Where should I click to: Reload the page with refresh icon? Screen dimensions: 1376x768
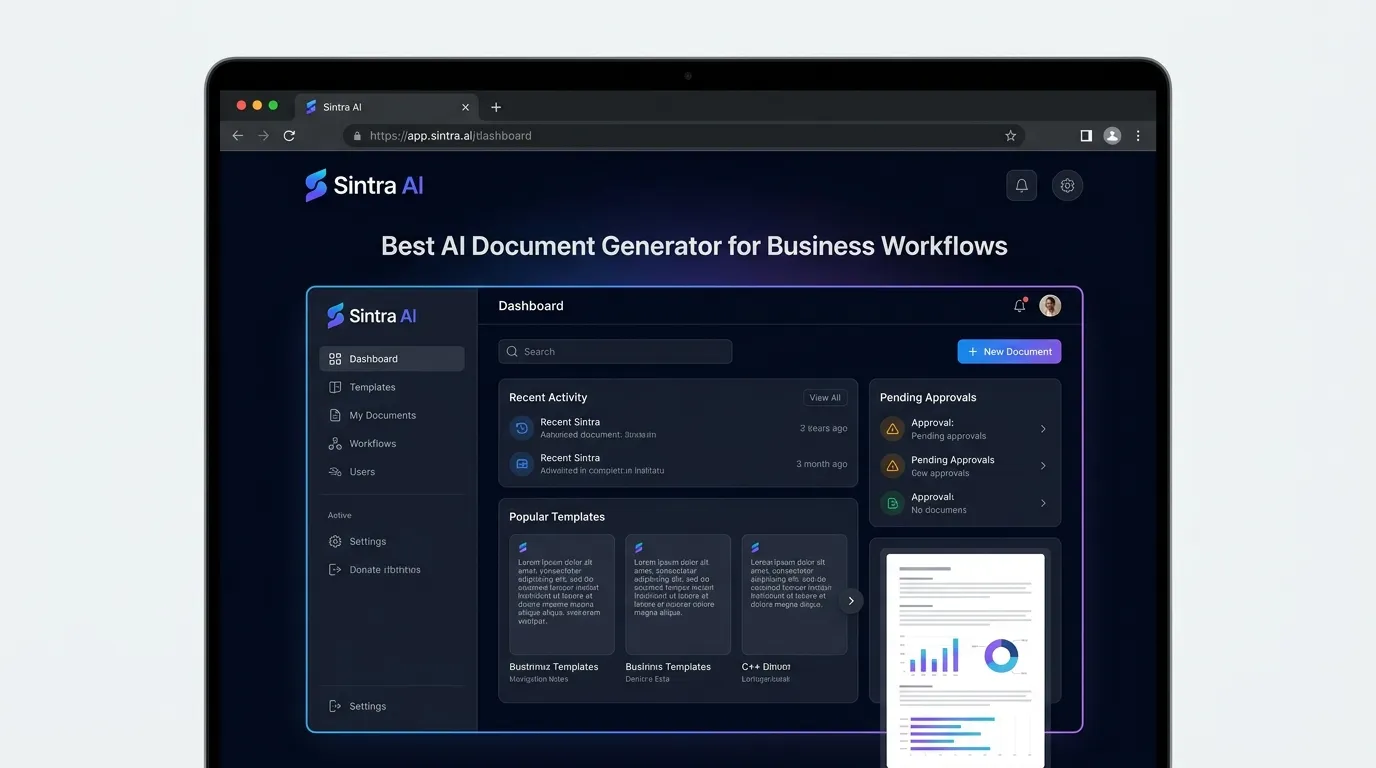tap(290, 136)
